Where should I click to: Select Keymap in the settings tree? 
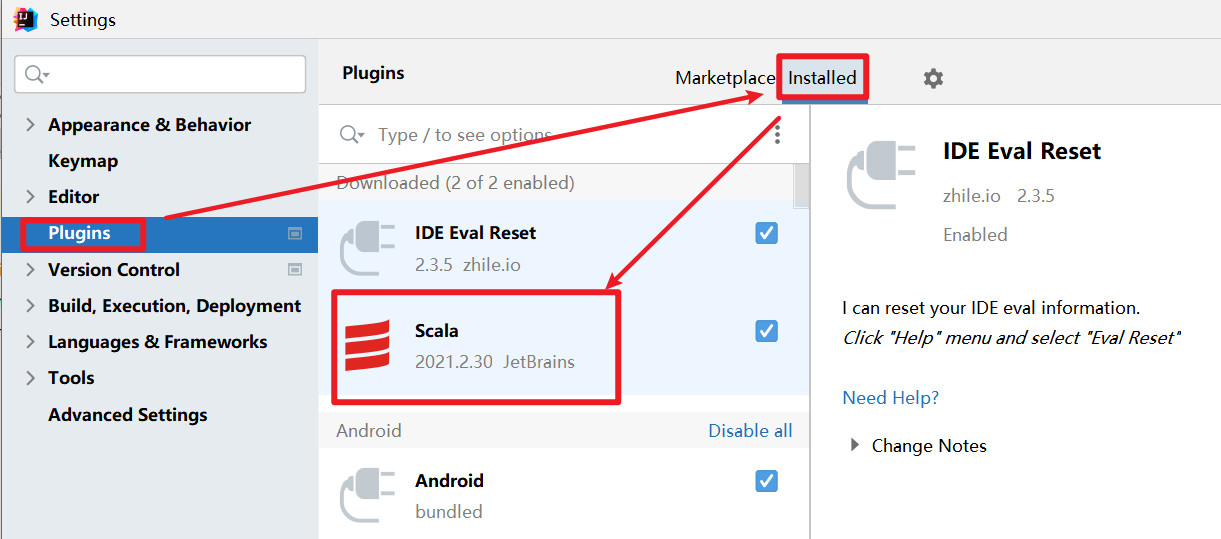click(x=83, y=161)
